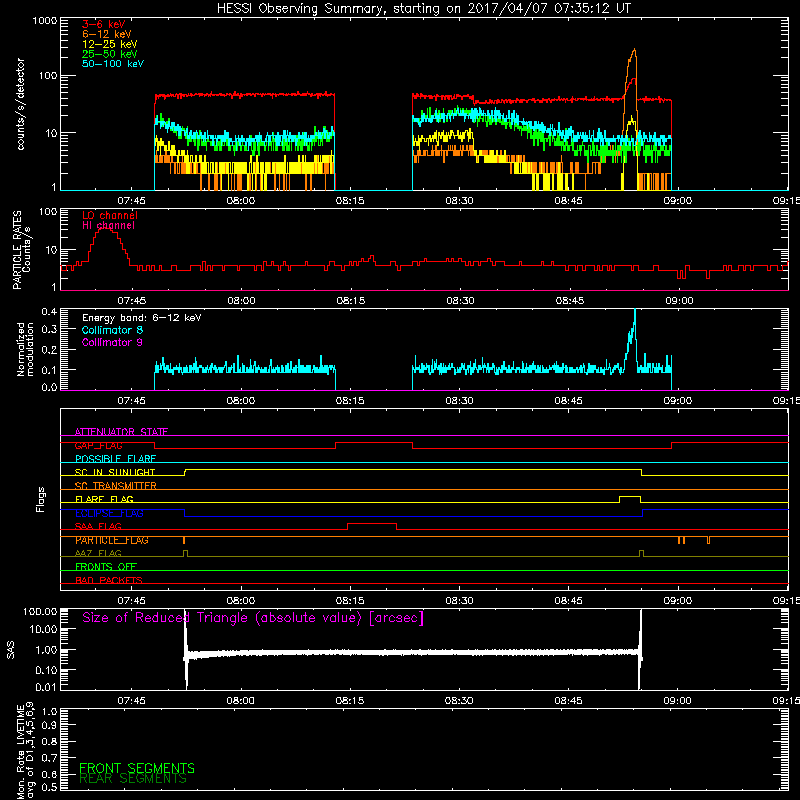Screen dimensions: 800x800
Task: Click the counts/s/detector axis label
Action: tap(21, 104)
